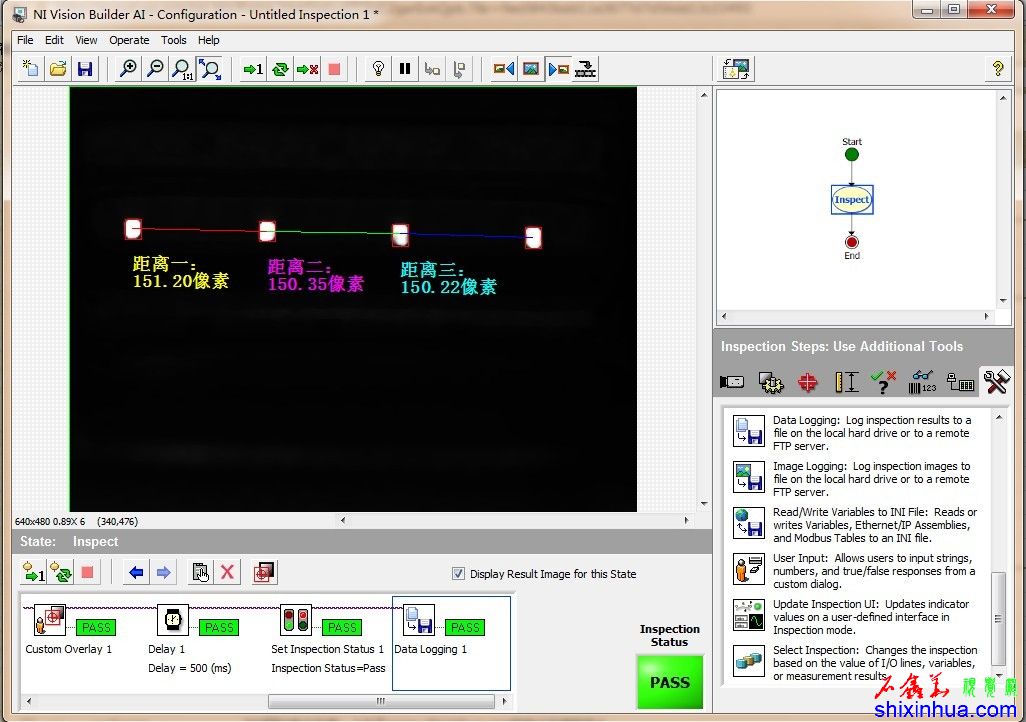The image size is (1026, 722).
Task: Click the Pause icon in the toolbar
Action: click(x=405, y=69)
